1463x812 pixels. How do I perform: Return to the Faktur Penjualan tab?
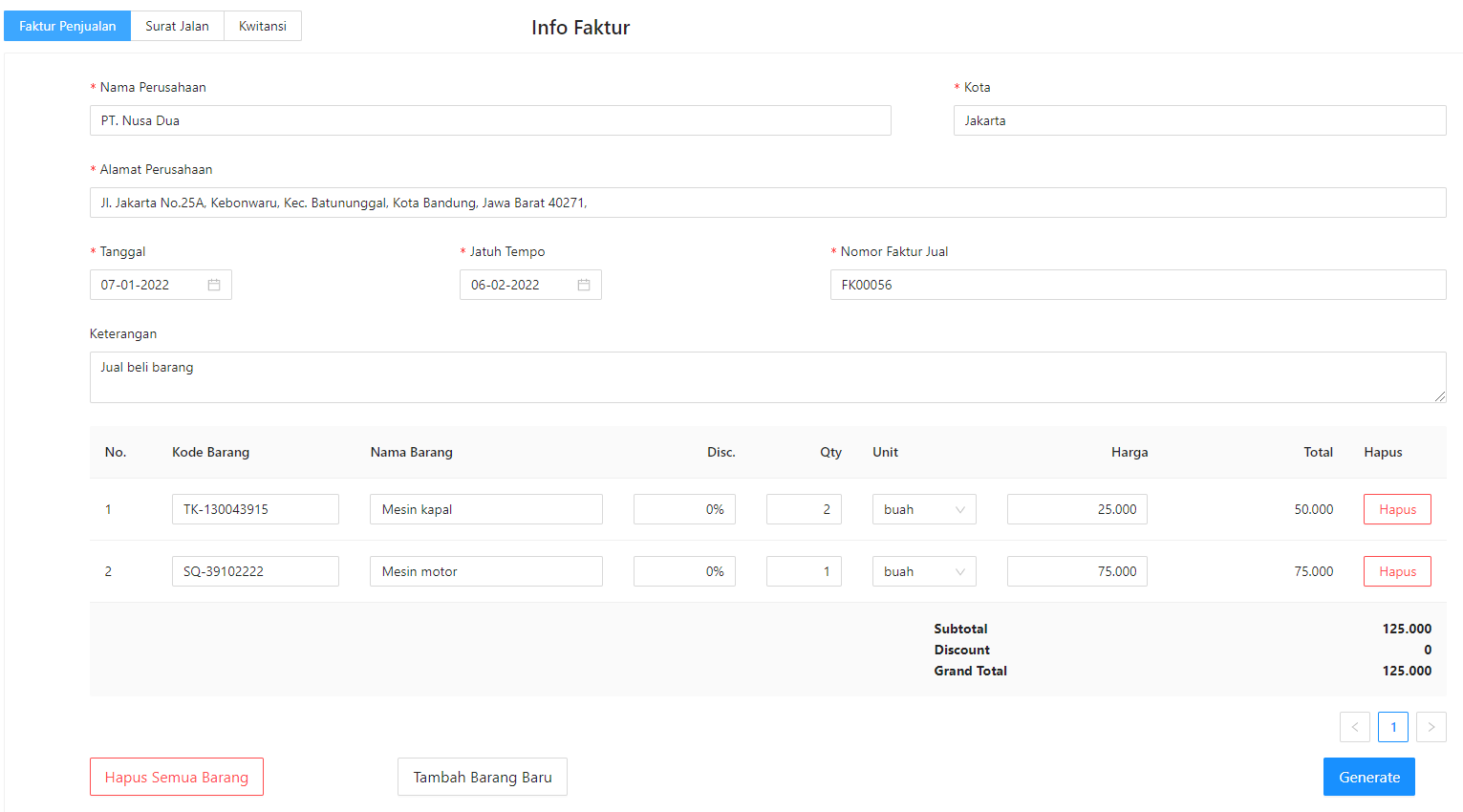point(67,26)
